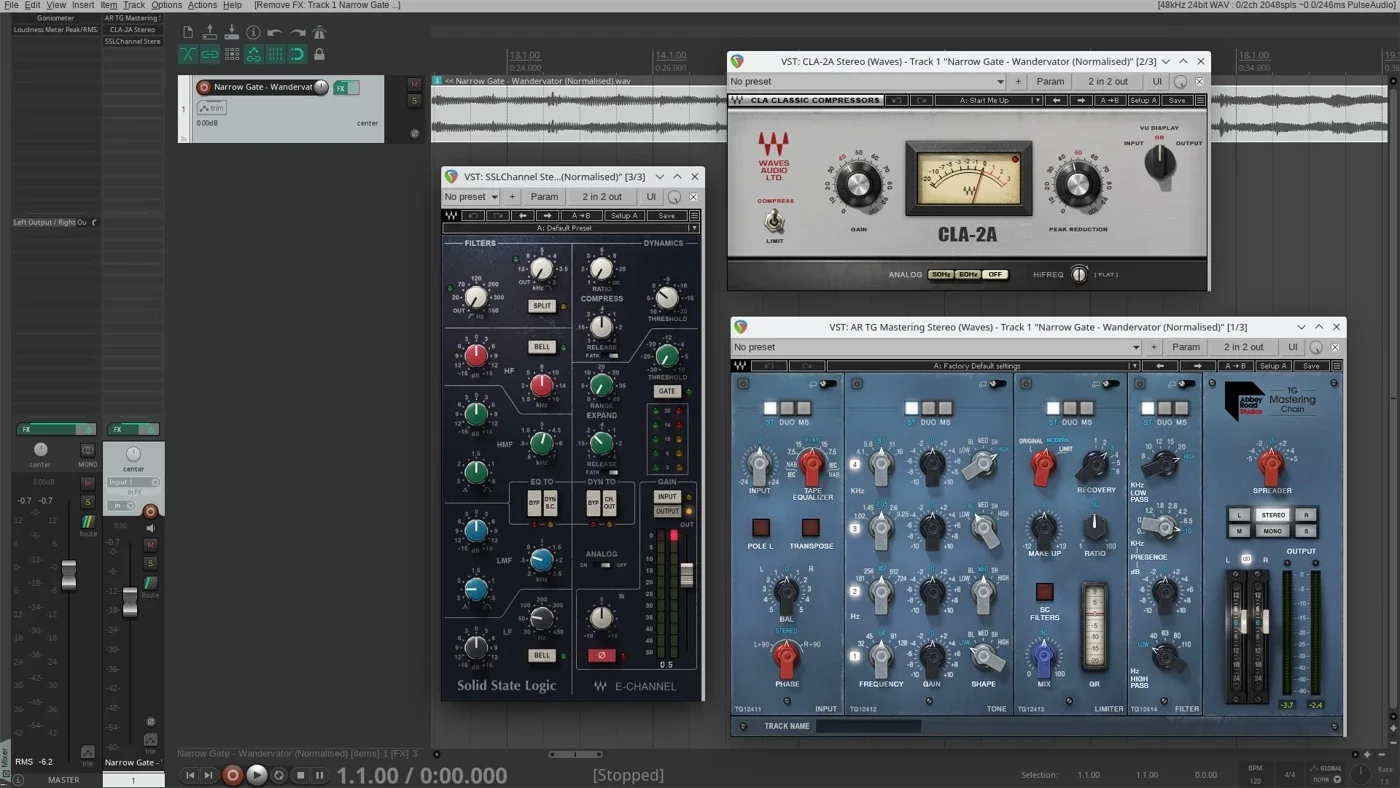Screen dimensions: 1400x788
Task: Toggle the locking padlock icon
Action: point(320,54)
